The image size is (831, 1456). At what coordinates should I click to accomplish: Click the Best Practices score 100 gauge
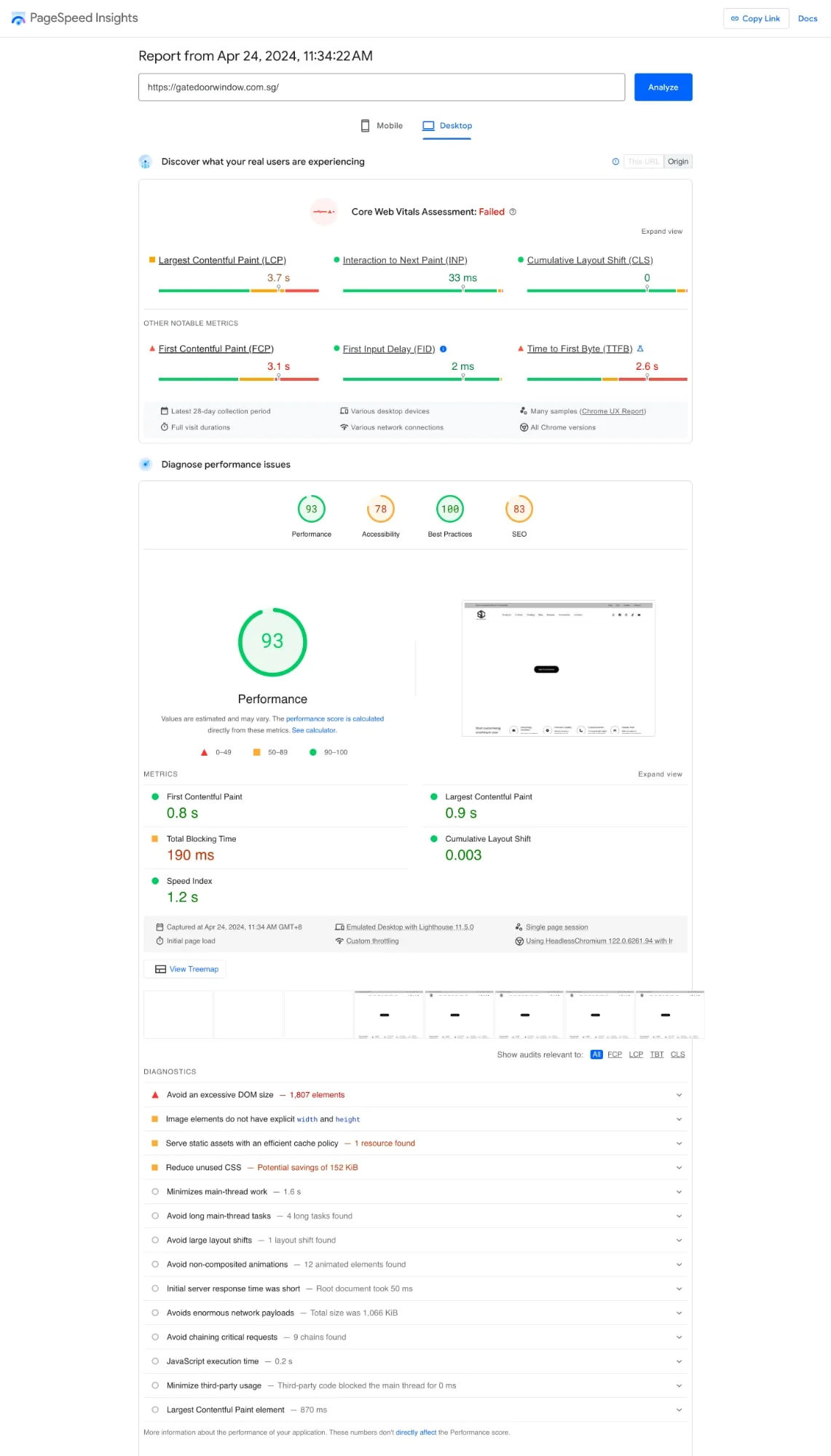pyautogui.click(x=449, y=510)
